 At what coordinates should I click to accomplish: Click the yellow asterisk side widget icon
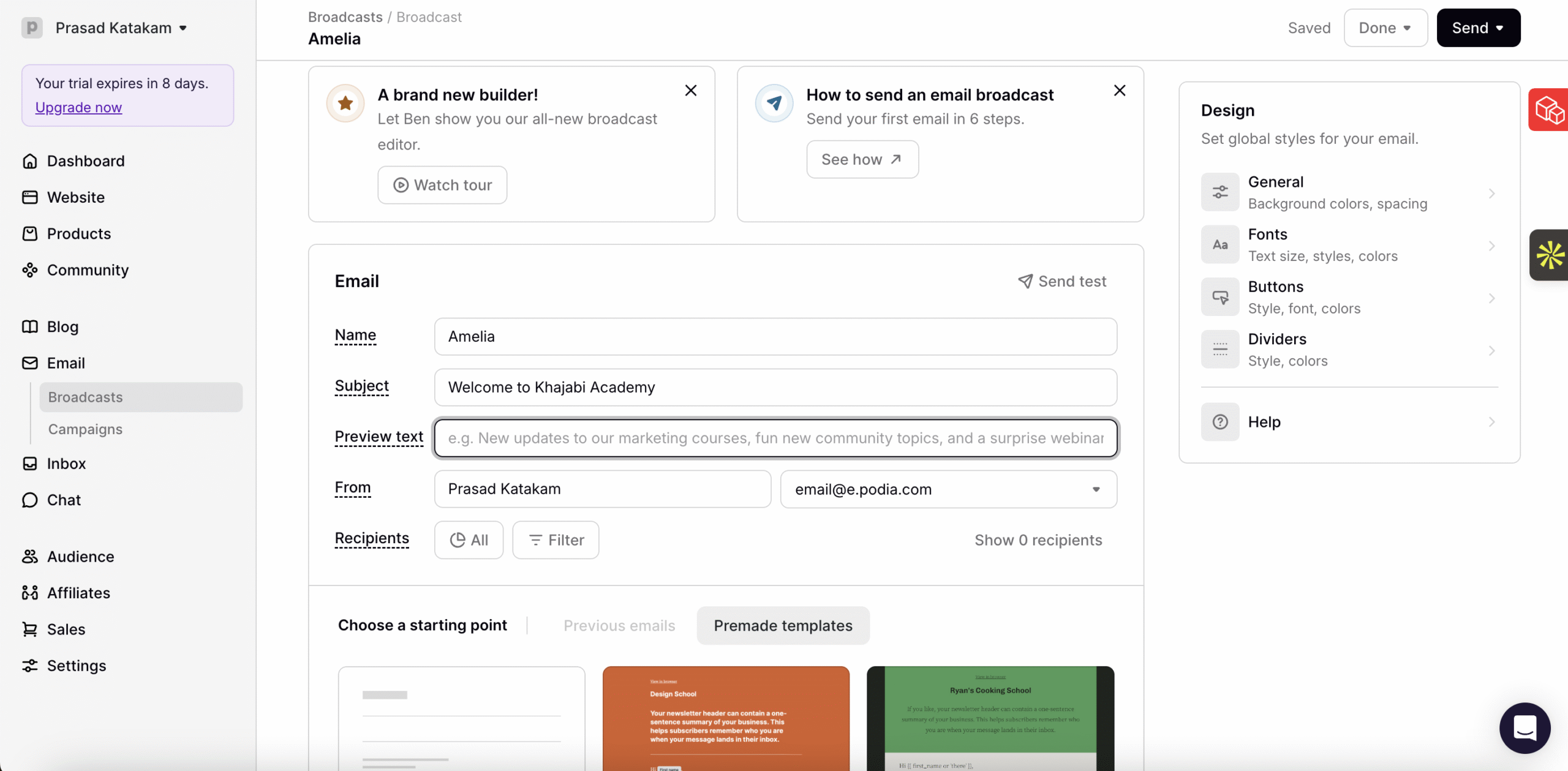coord(1549,255)
